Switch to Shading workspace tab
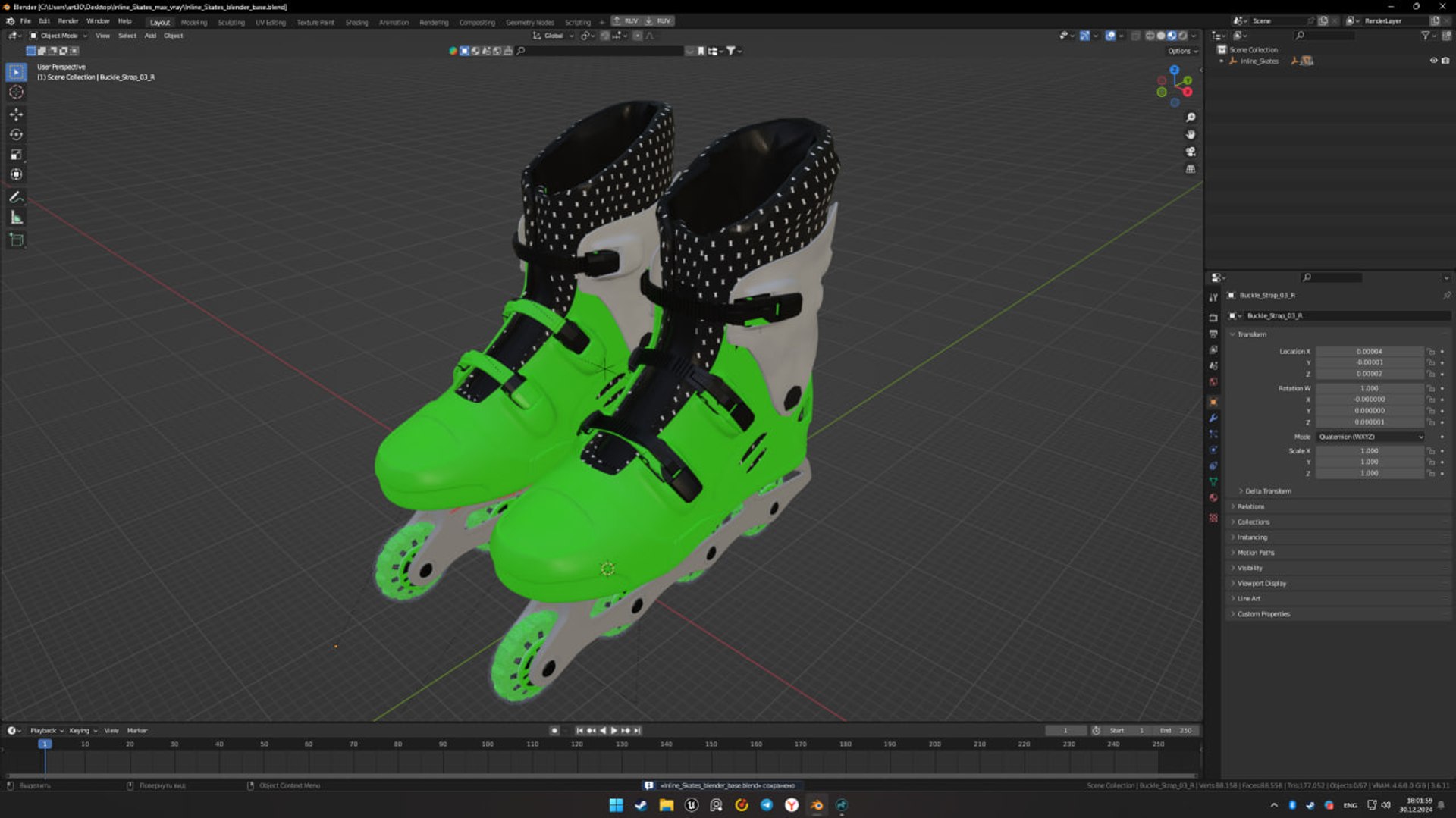This screenshot has height=818, width=1456. (x=356, y=22)
